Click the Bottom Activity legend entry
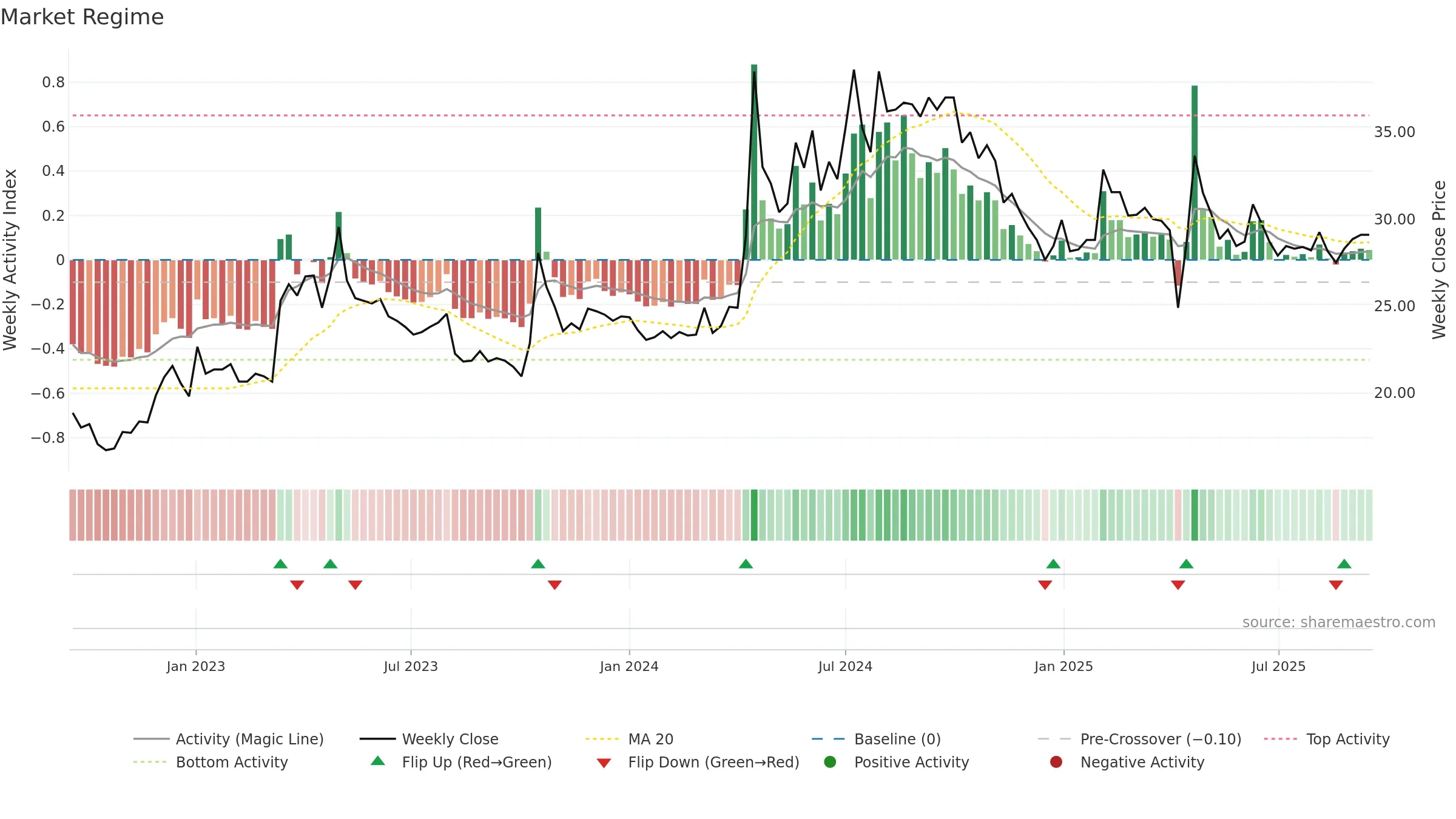 pos(211,762)
